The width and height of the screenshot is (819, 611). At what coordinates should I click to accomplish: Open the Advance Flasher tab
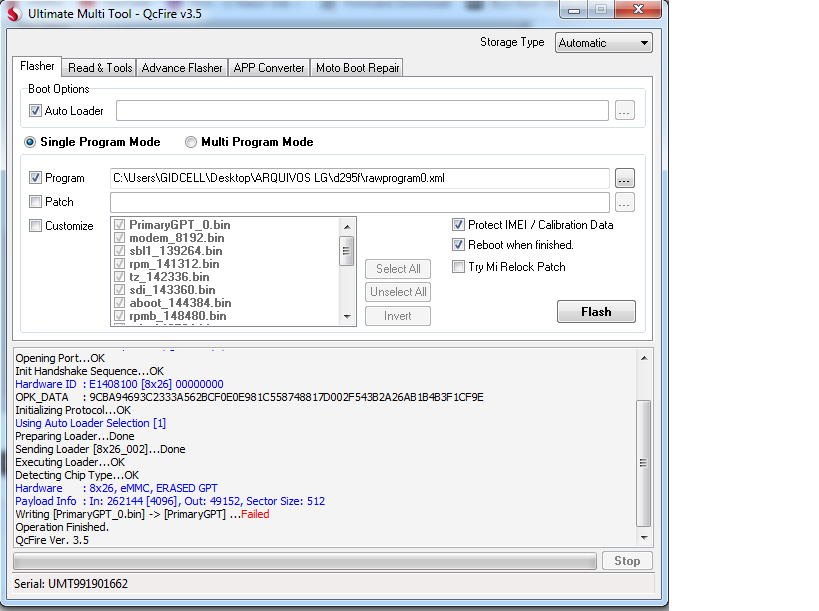182,68
